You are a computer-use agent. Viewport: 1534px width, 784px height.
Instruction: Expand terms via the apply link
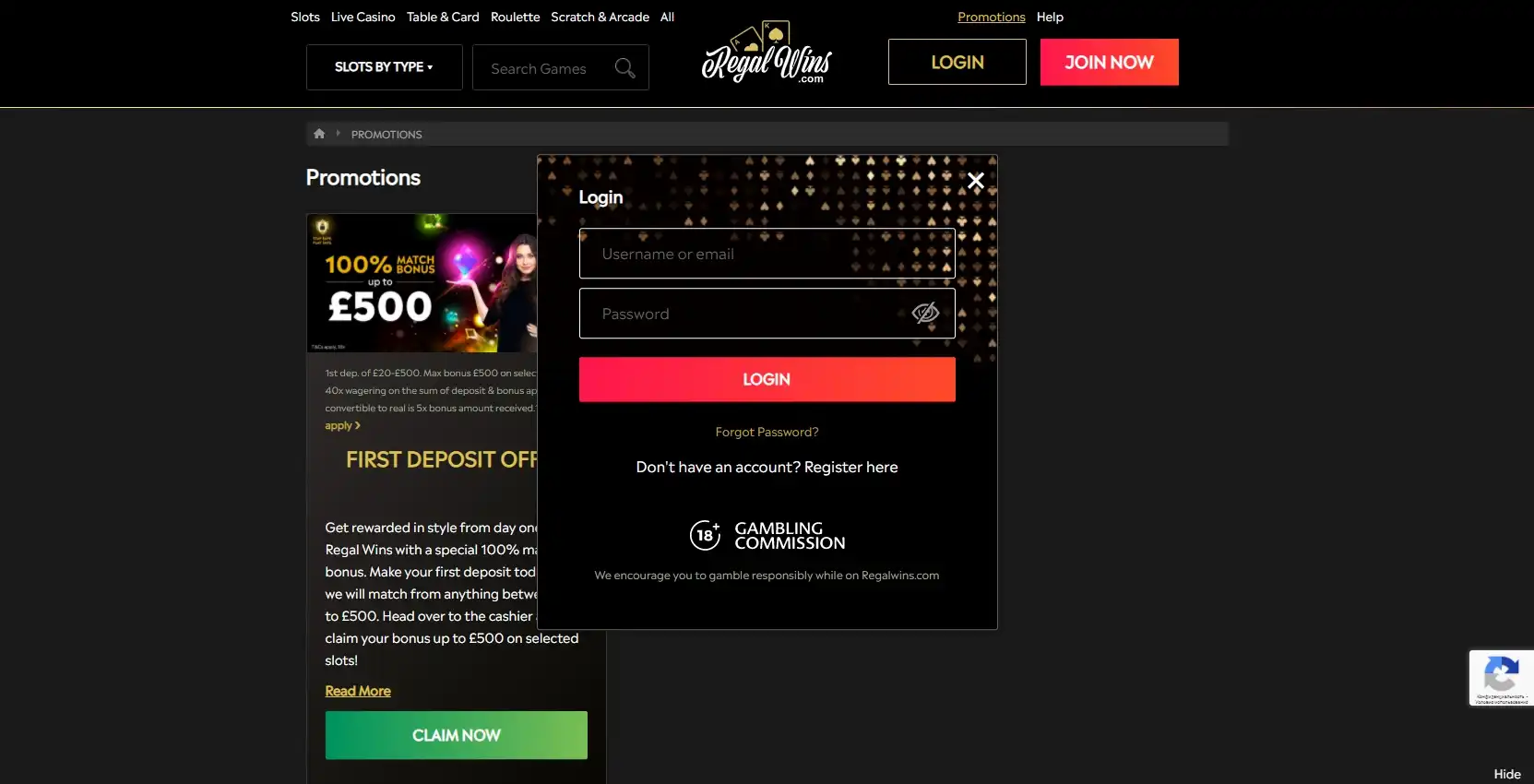click(x=342, y=426)
